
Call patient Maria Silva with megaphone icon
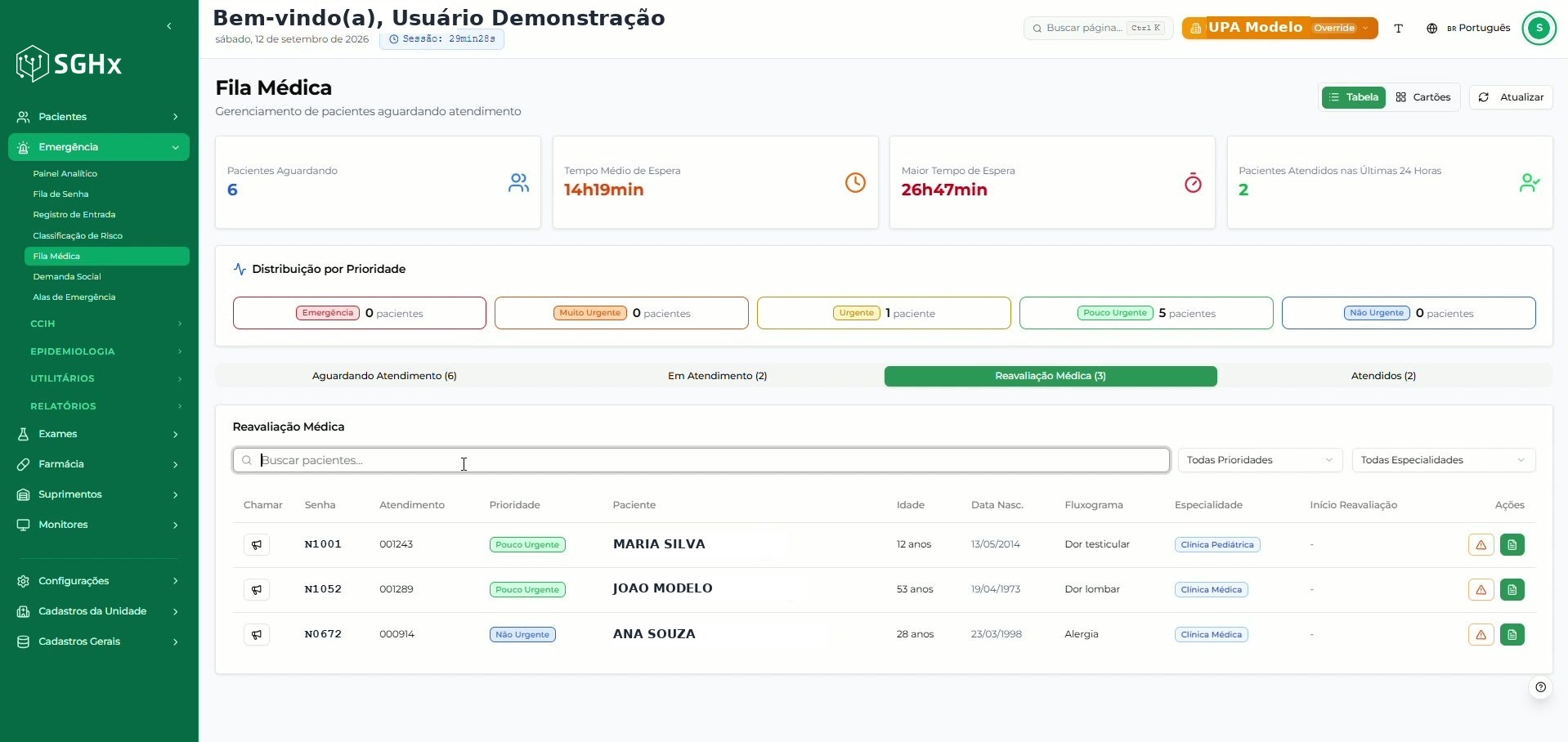click(x=257, y=544)
